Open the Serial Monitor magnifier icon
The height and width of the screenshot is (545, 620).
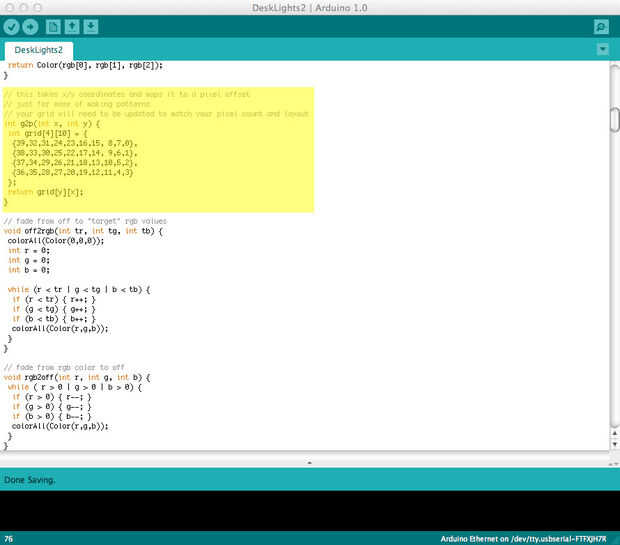pyautogui.click(x=601, y=27)
